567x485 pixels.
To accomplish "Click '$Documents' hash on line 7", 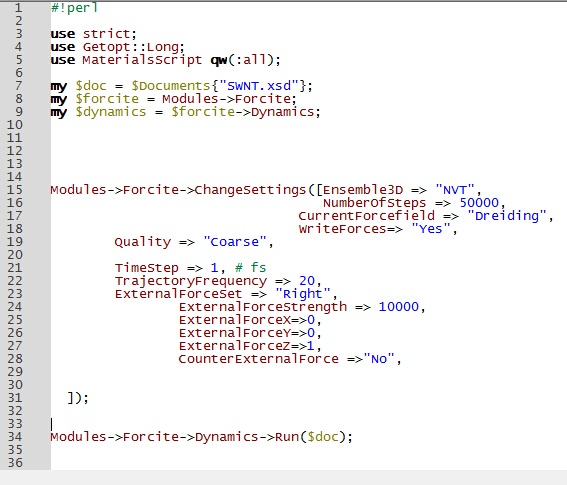I will 171,86.
